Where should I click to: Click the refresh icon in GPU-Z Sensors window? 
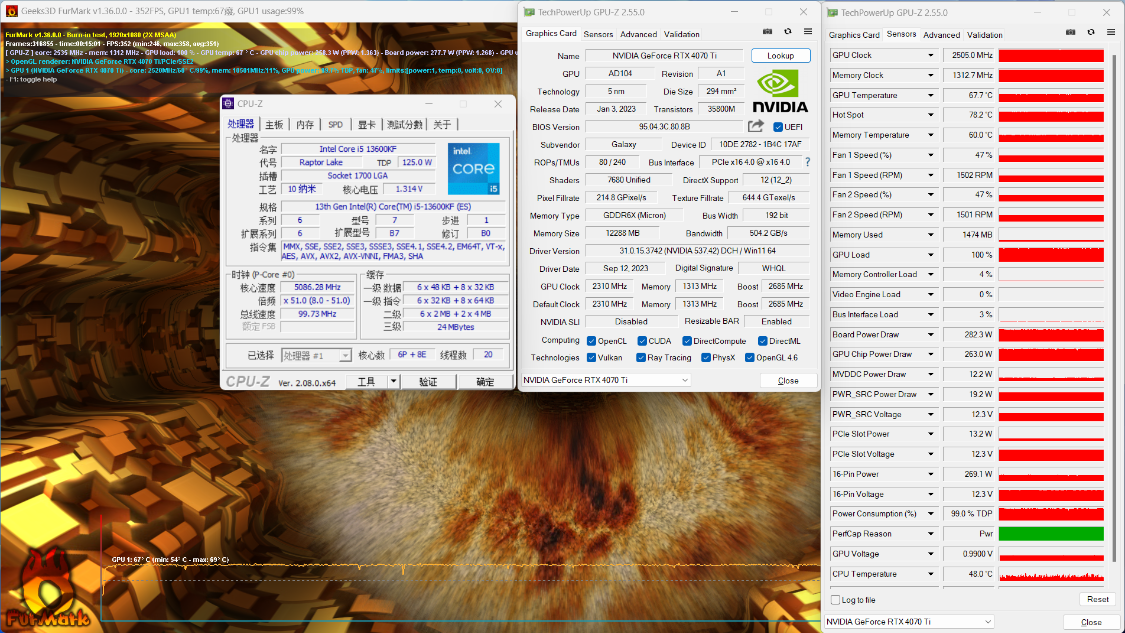[x=1091, y=32]
